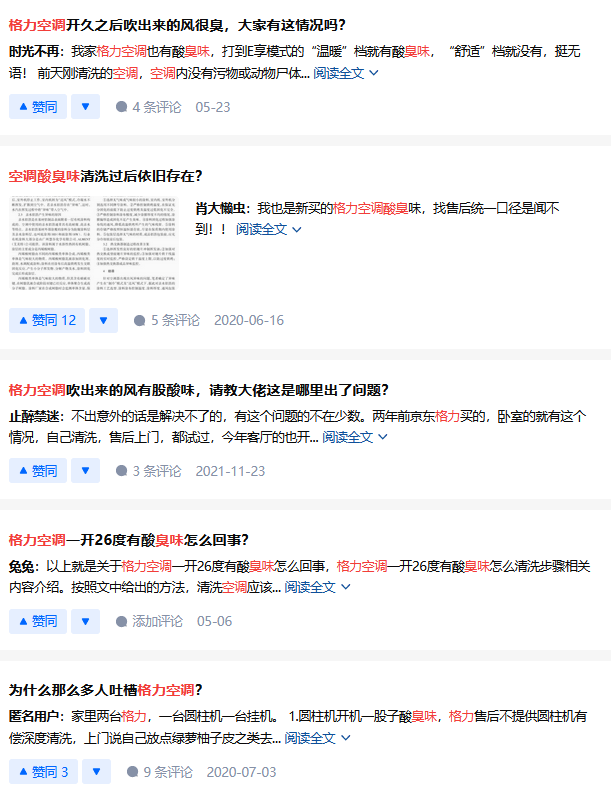The image size is (611, 795).
Task: Upvote the 兔兔 answer with 赞同
Action: coord(38,622)
